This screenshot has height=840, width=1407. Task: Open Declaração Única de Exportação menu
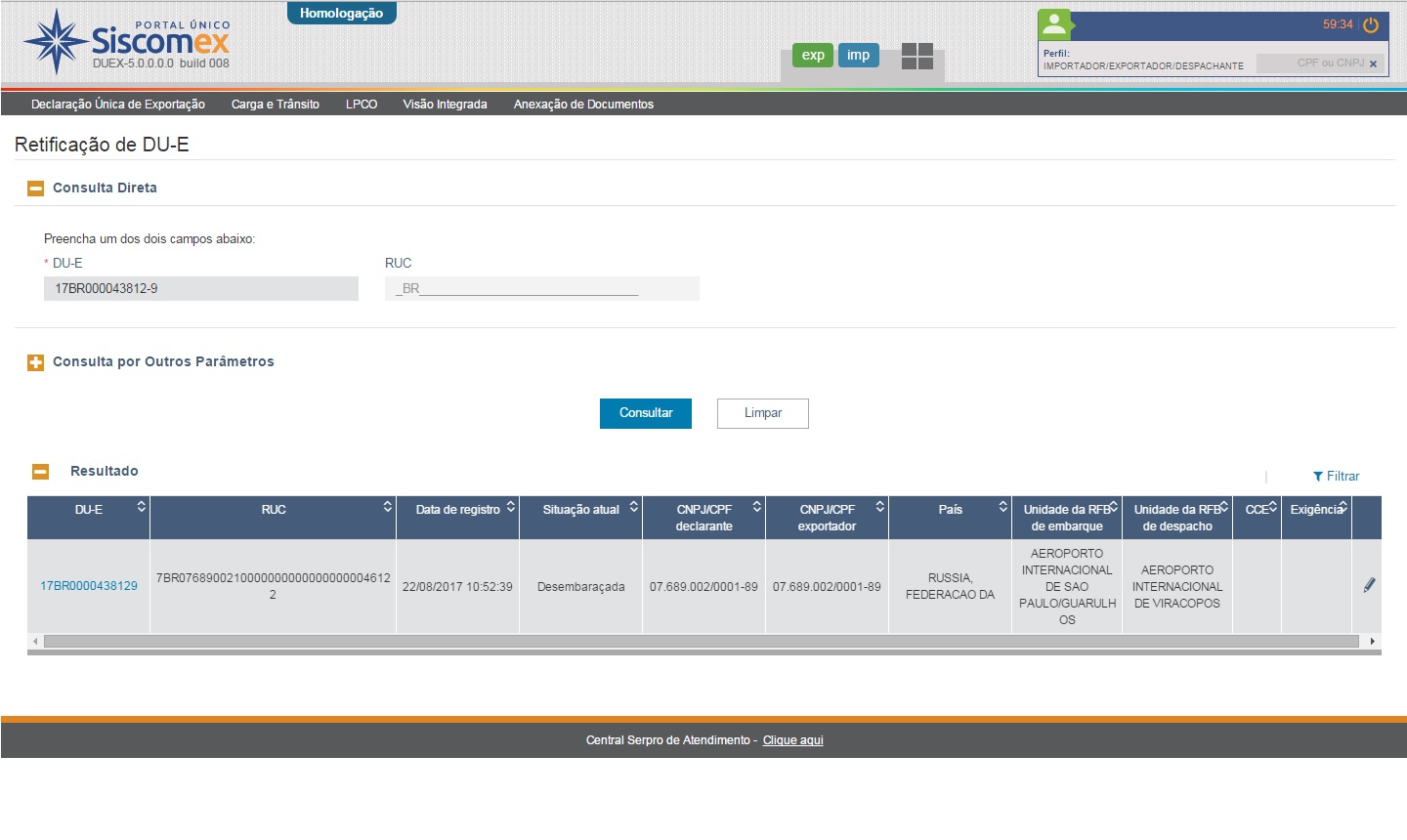coord(118,105)
